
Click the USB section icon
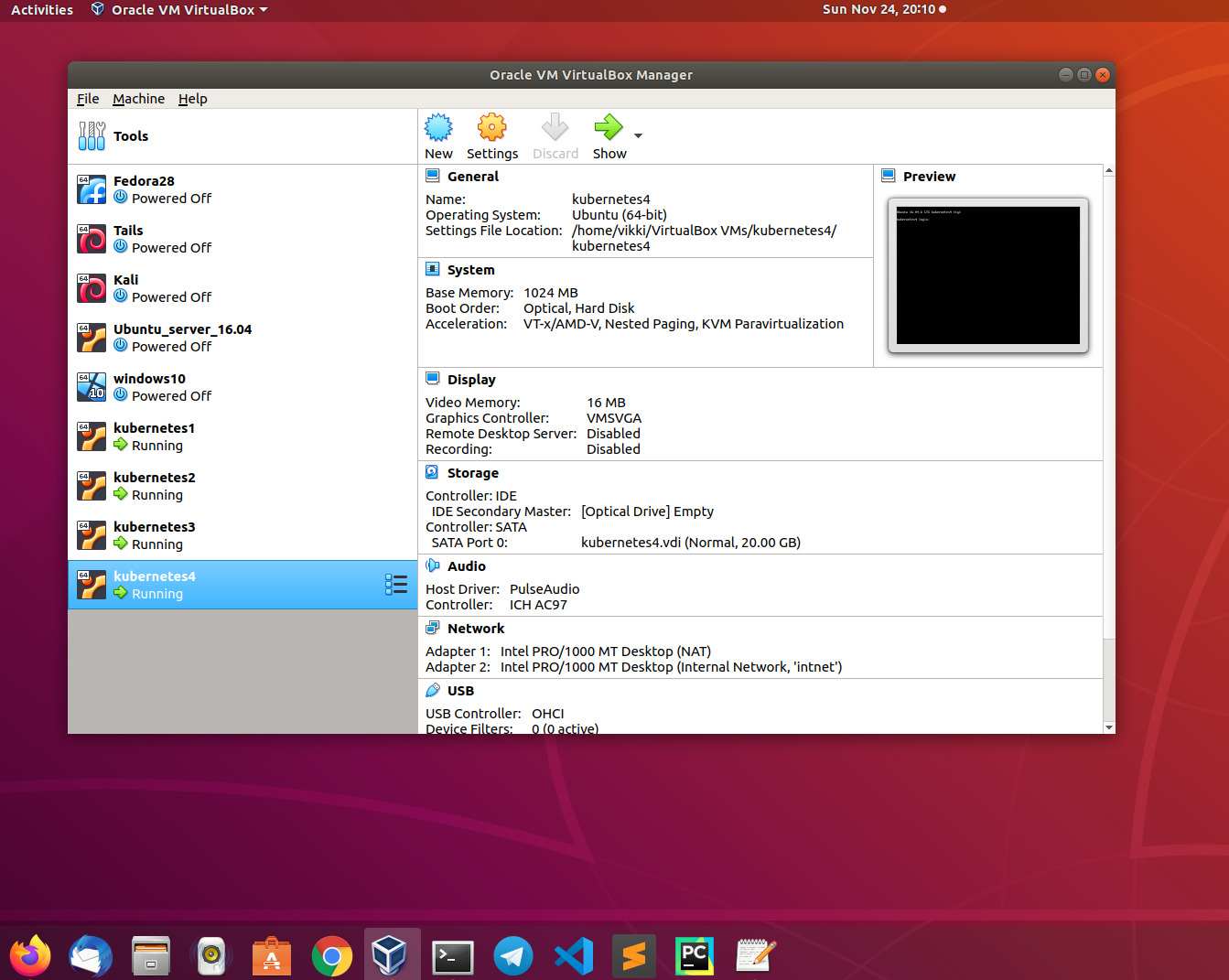432,690
